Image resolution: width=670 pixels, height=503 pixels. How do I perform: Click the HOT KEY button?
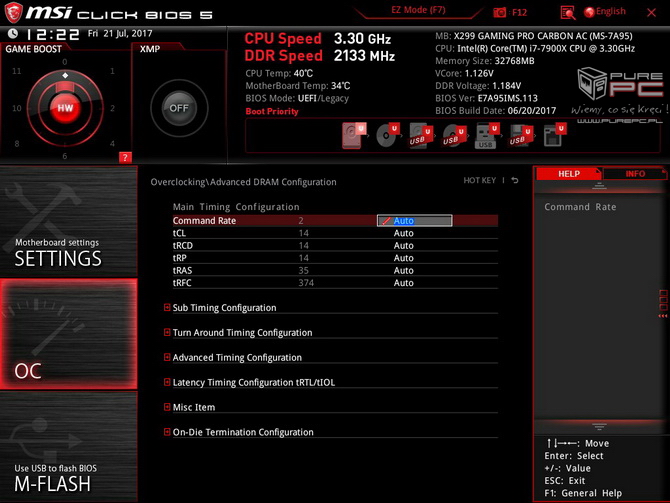pos(479,180)
